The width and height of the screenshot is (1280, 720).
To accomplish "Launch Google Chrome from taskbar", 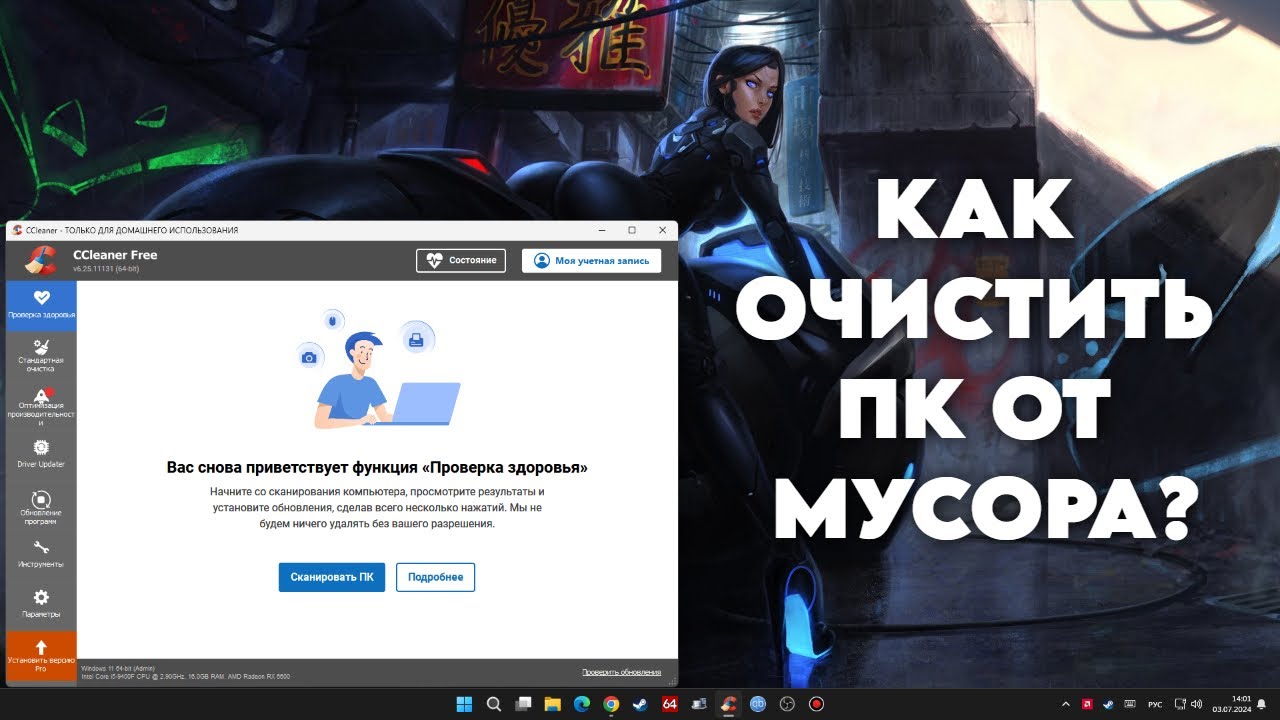I will [x=611, y=704].
